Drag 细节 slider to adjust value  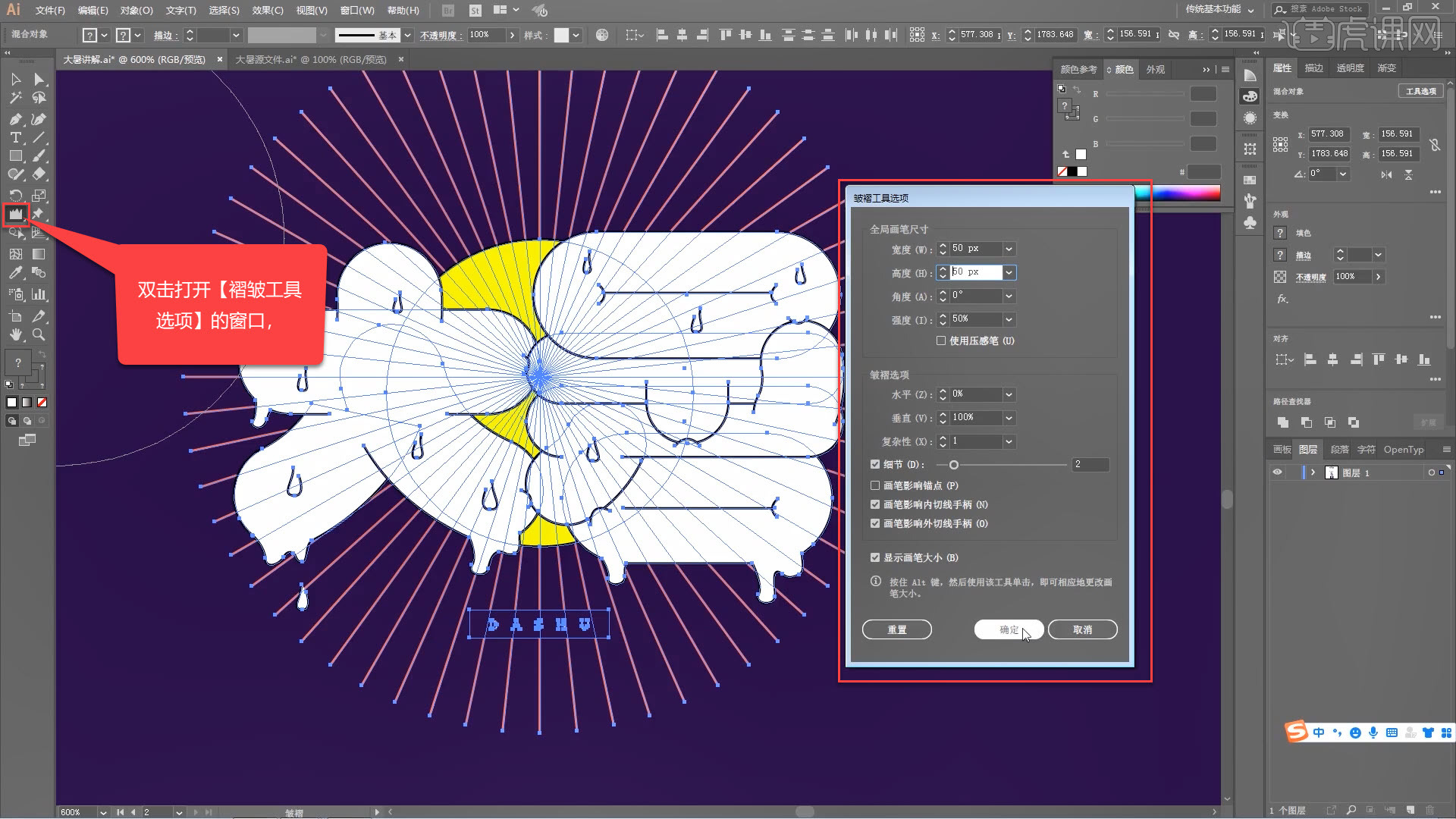(954, 464)
